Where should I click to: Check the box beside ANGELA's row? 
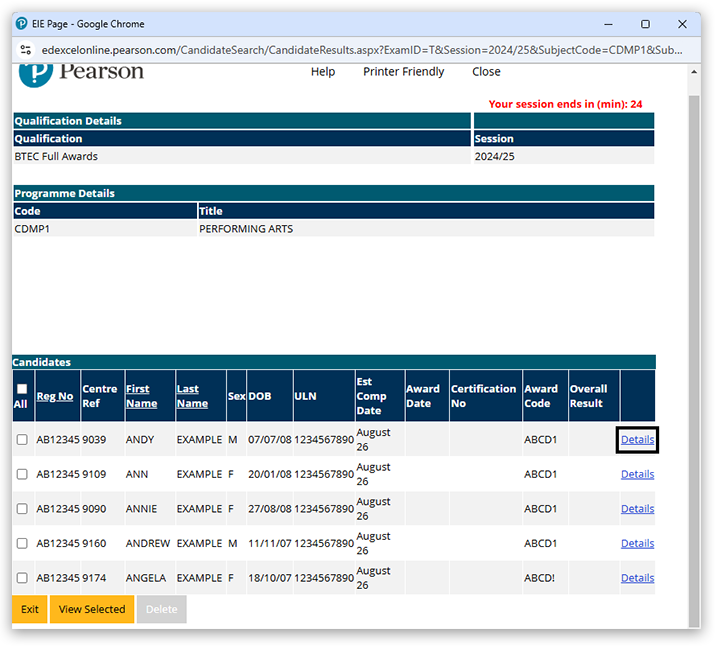click(x=22, y=578)
